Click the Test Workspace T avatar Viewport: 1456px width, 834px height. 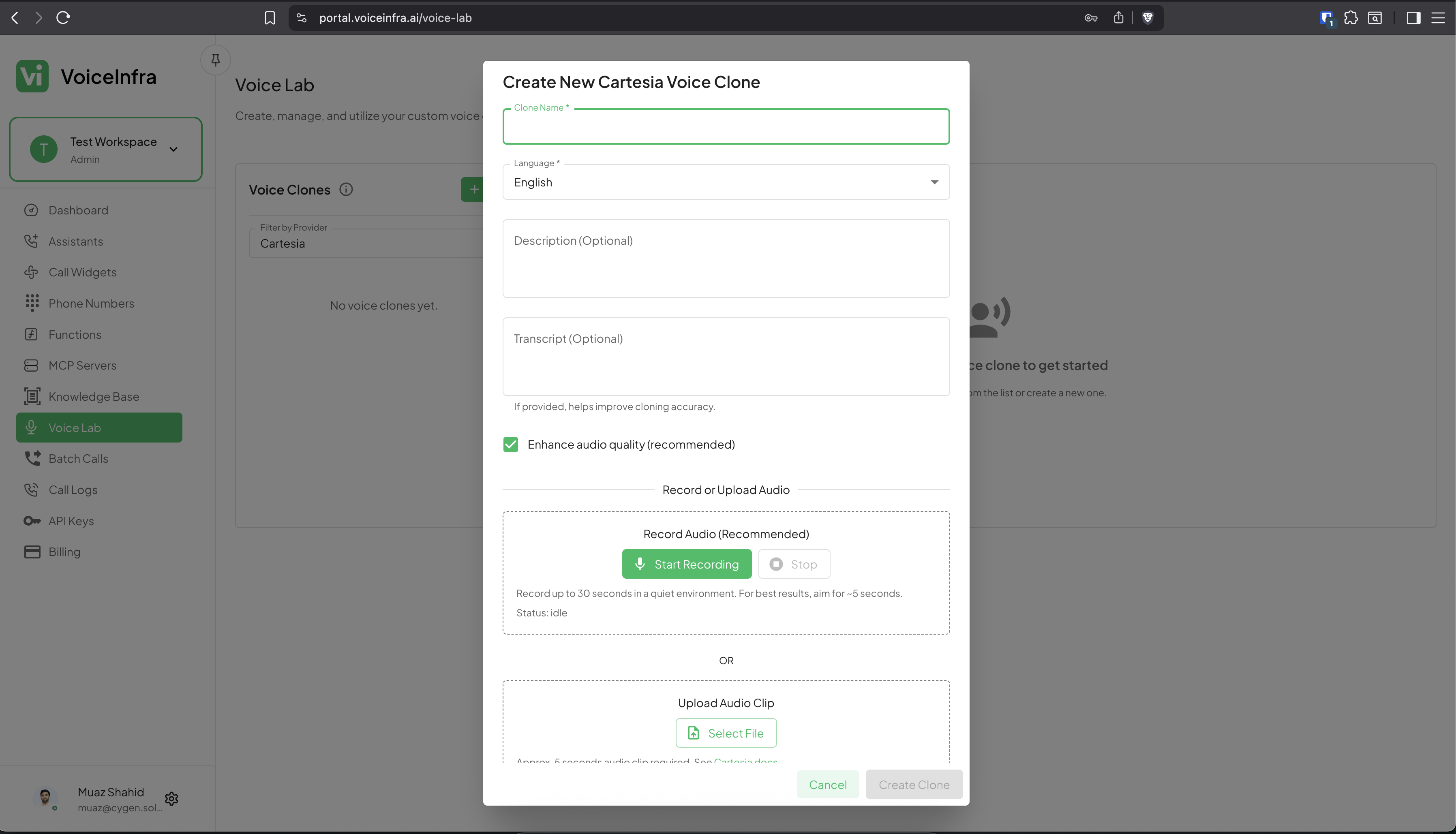pos(43,149)
